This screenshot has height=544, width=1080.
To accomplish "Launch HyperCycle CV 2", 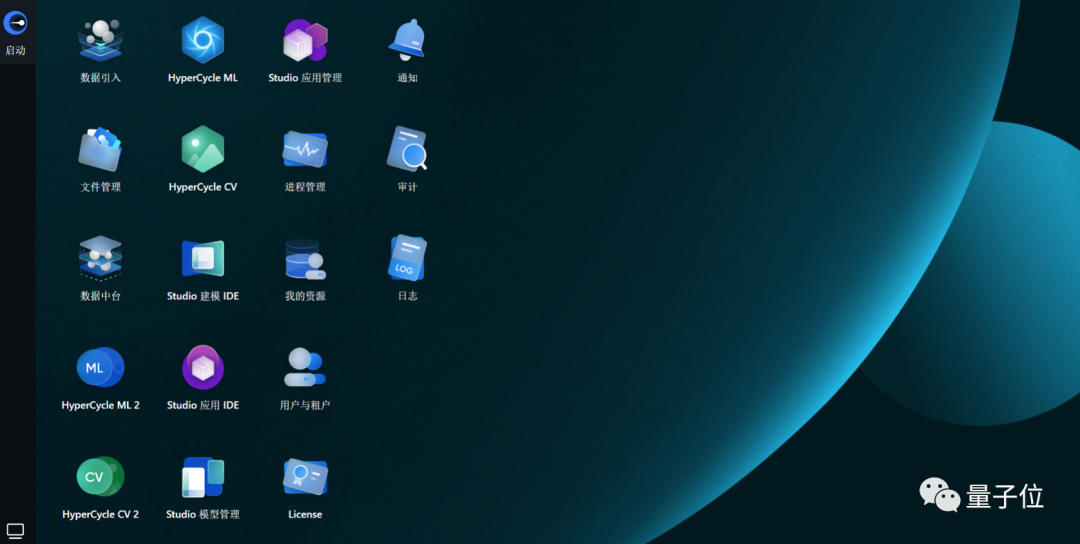I will pyautogui.click(x=101, y=477).
